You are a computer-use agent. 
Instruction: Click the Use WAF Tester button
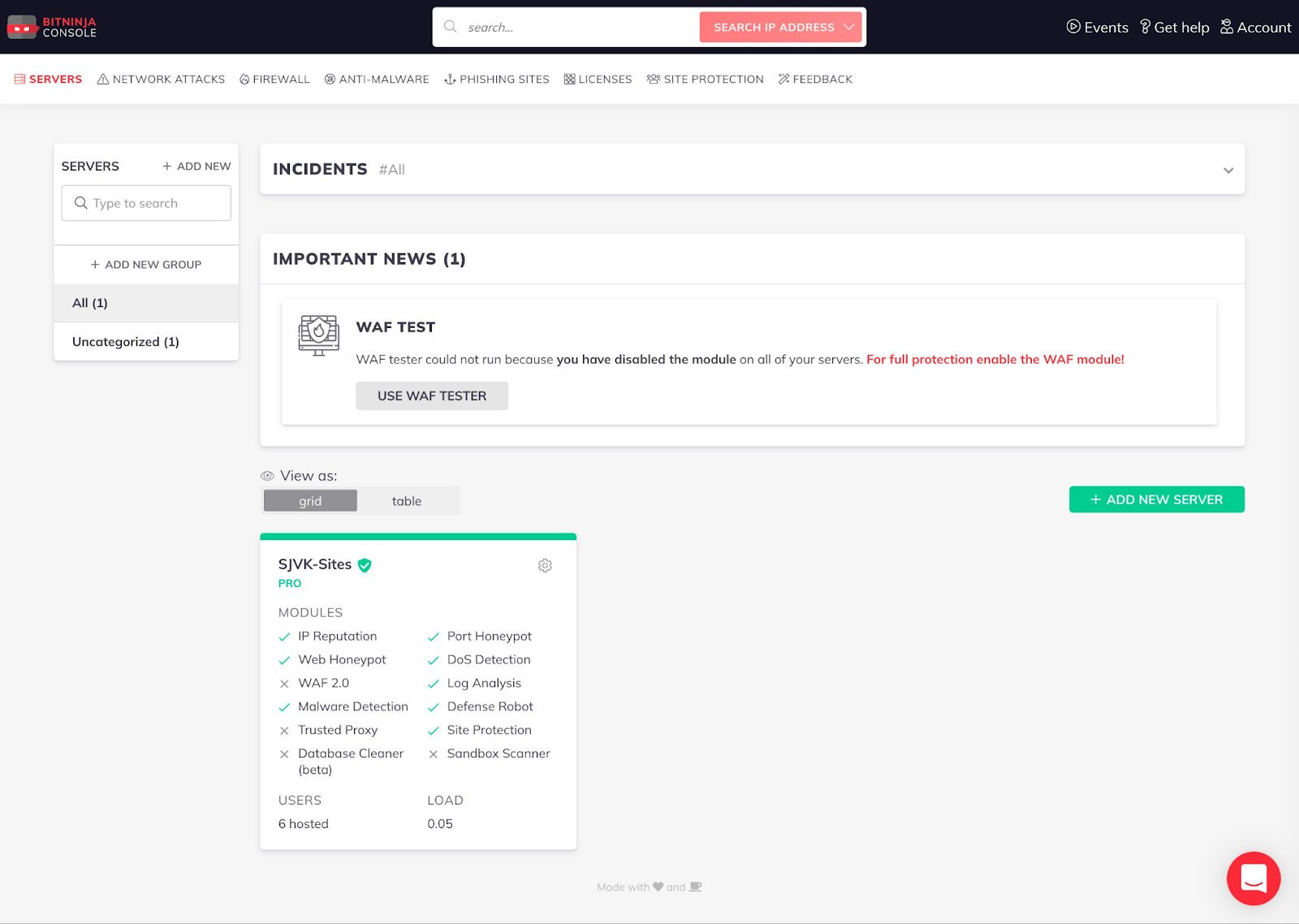click(432, 395)
